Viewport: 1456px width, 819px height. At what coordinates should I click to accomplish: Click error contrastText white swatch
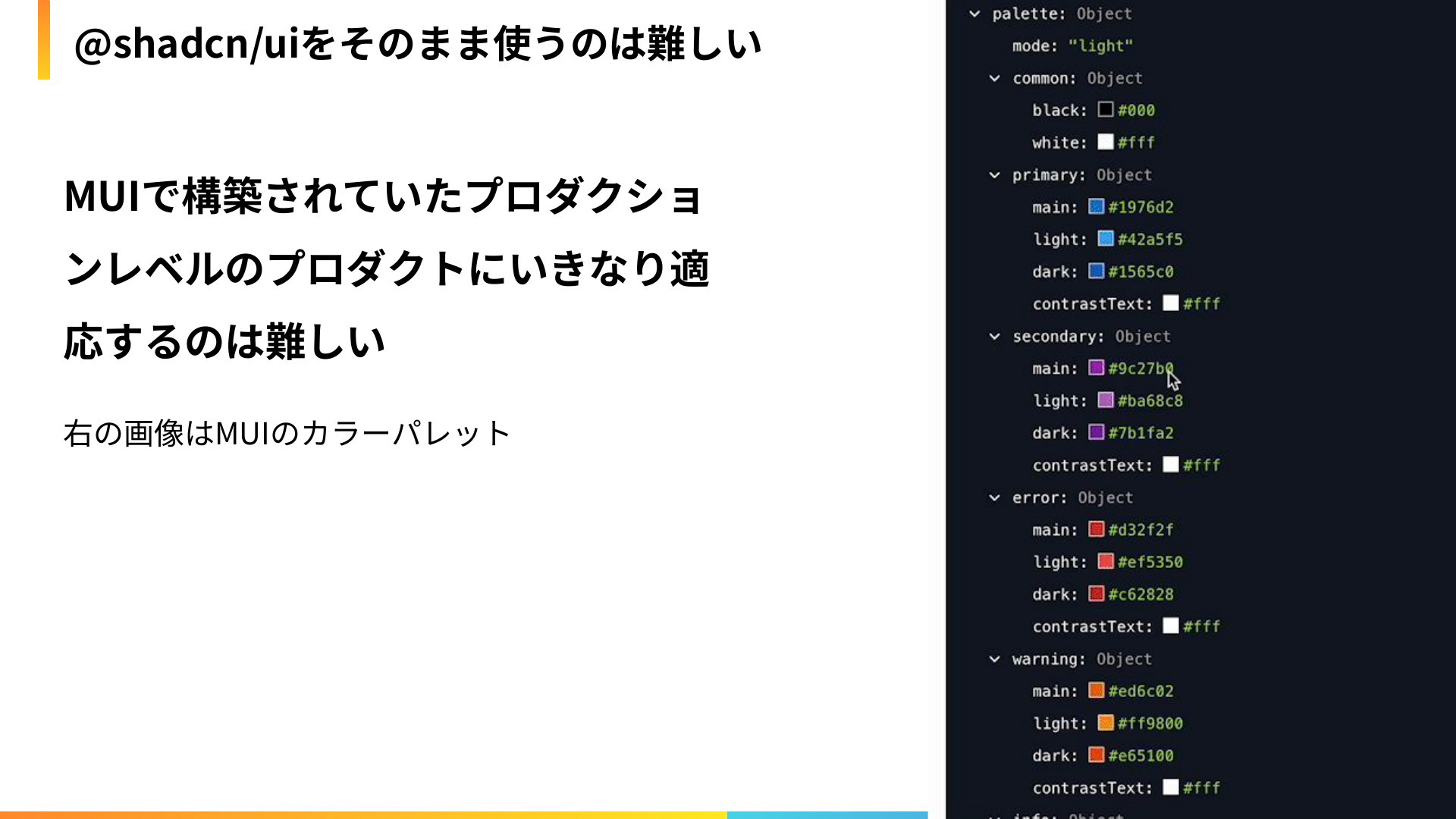[1171, 626]
